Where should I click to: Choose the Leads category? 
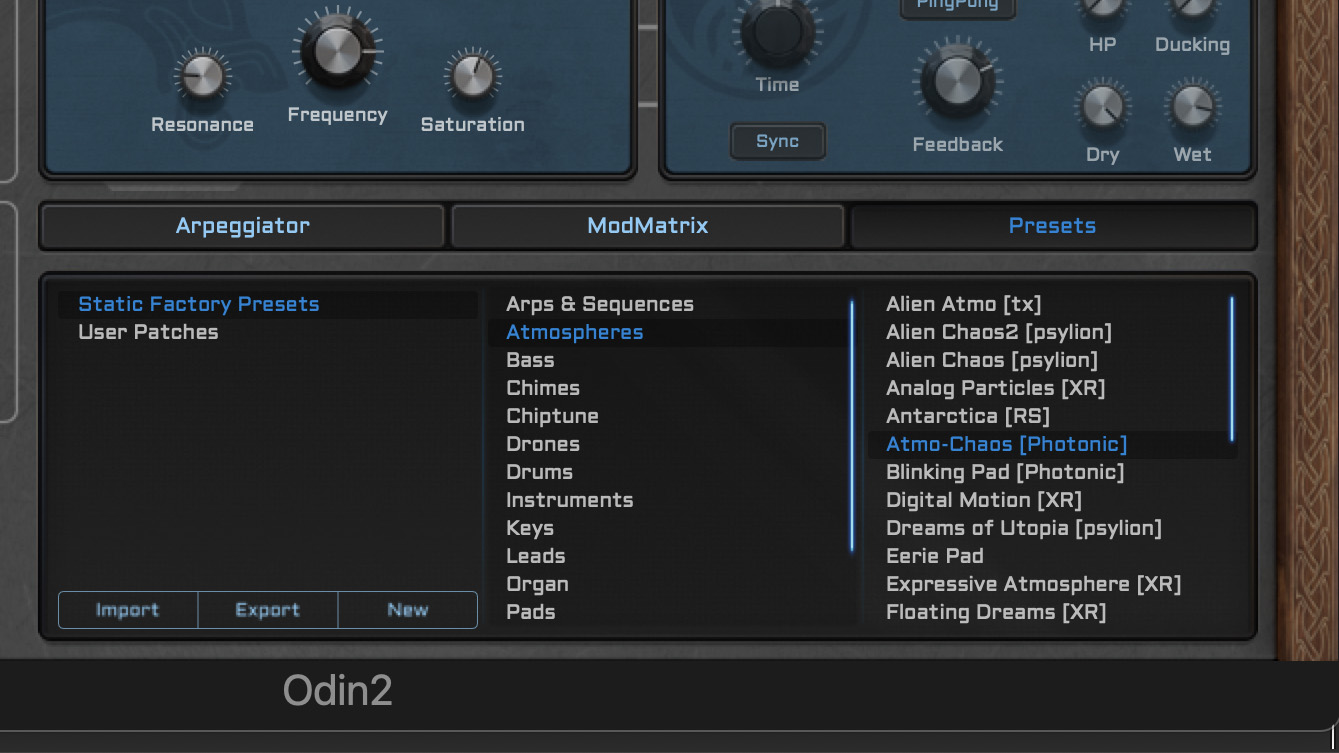[668, 556]
